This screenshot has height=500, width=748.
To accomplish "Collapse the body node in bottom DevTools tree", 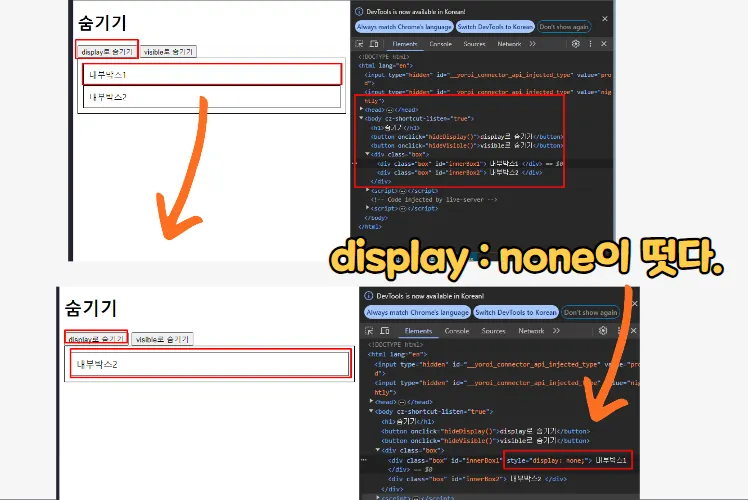I will pyautogui.click(x=372, y=411).
